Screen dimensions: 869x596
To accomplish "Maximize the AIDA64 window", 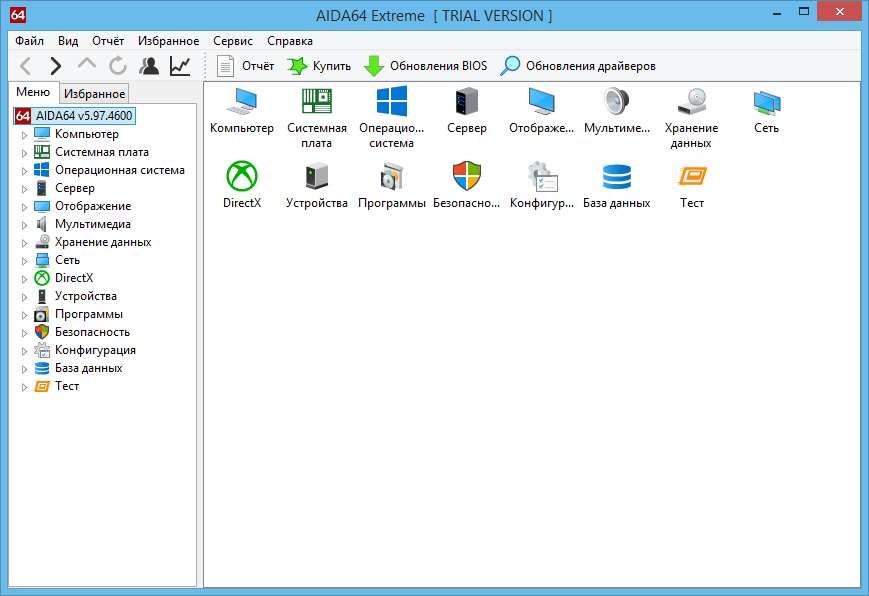I will (804, 12).
